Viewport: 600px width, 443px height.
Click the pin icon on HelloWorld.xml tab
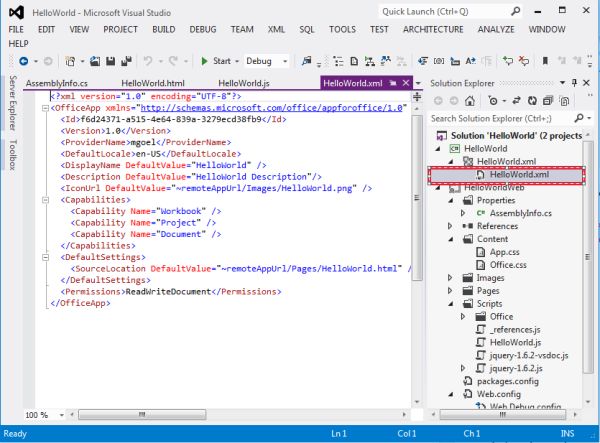(x=393, y=83)
